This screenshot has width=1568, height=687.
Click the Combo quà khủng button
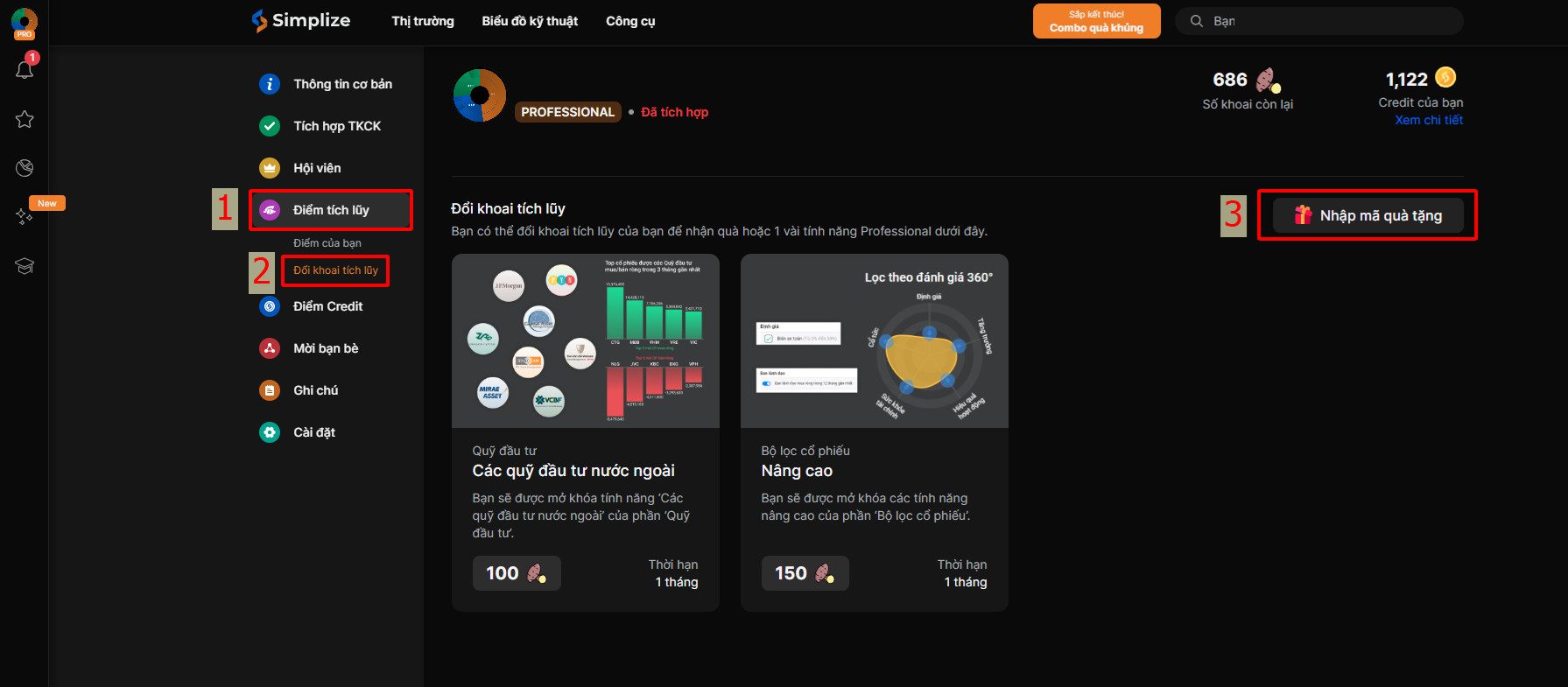click(1096, 21)
